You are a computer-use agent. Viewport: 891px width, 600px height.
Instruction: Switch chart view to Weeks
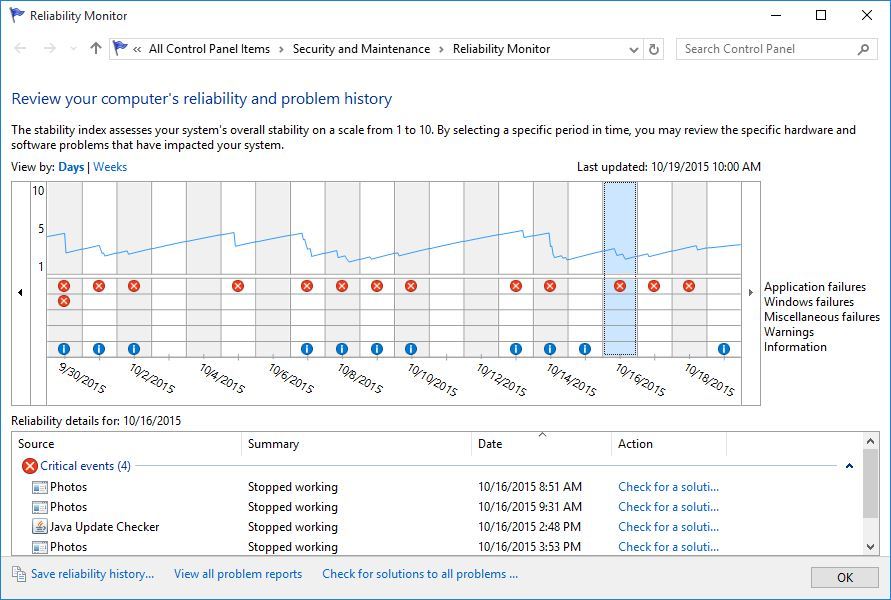click(x=110, y=167)
